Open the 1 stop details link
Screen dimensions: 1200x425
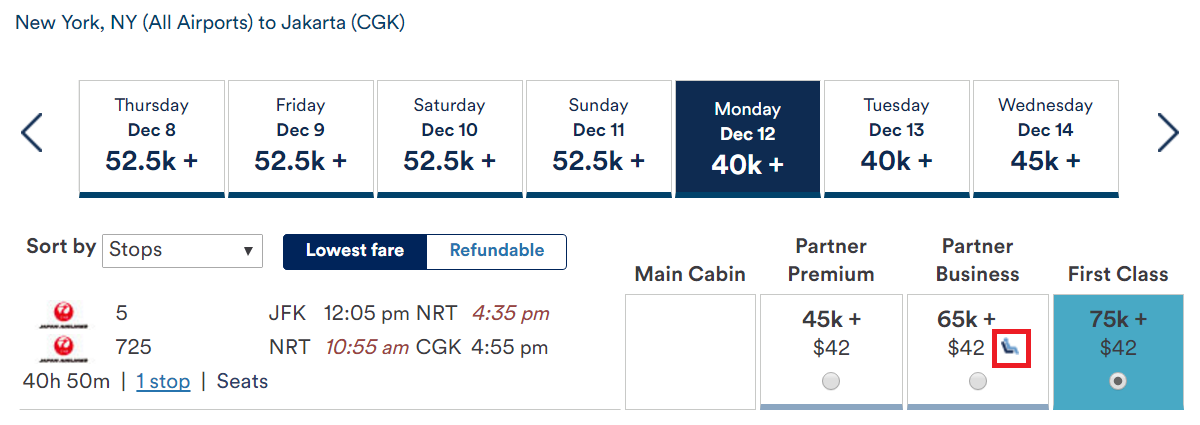163,381
